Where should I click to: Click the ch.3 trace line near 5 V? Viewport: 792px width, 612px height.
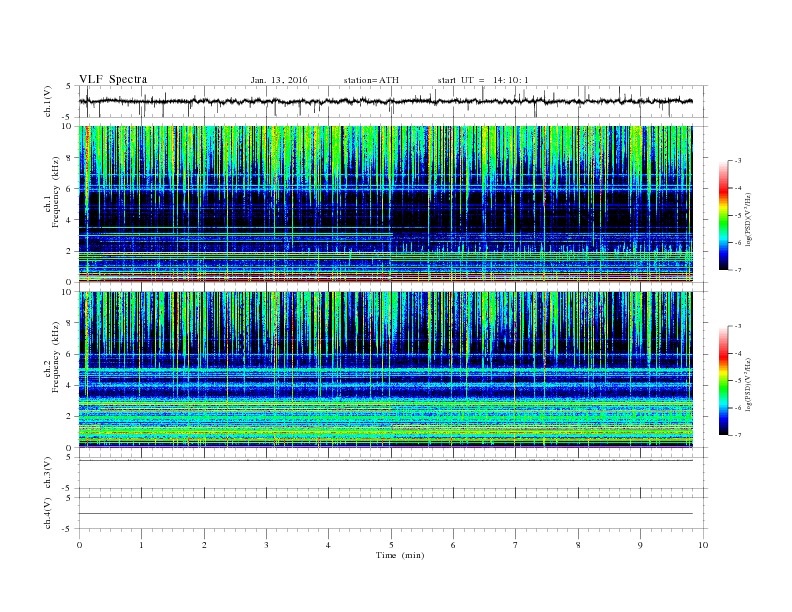[x=385, y=460]
